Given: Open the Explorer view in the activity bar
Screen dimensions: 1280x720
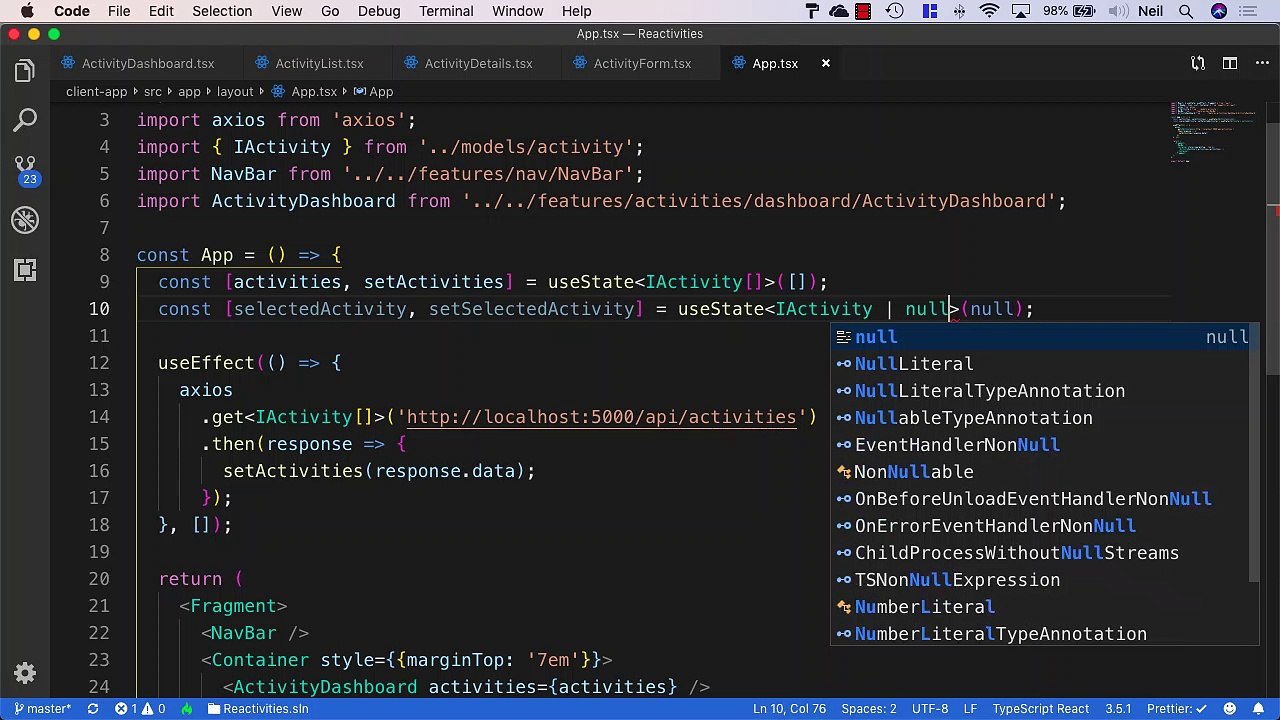Looking at the screenshot, I should click(25, 71).
